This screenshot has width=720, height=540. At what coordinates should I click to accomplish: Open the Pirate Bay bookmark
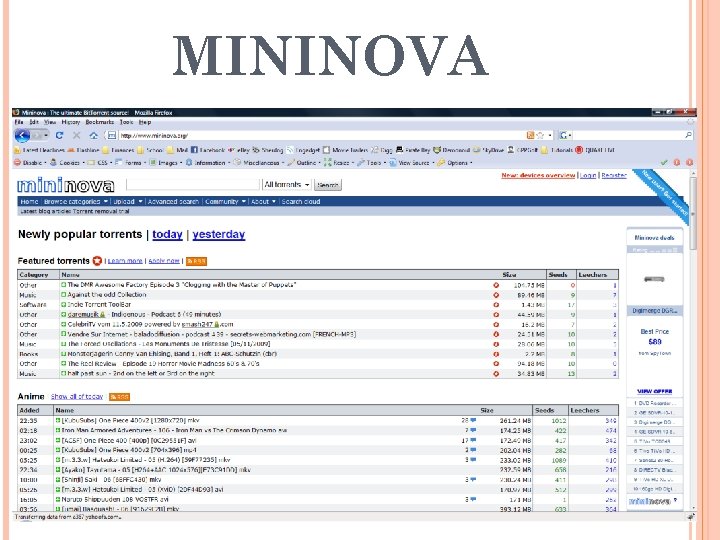tap(413, 150)
